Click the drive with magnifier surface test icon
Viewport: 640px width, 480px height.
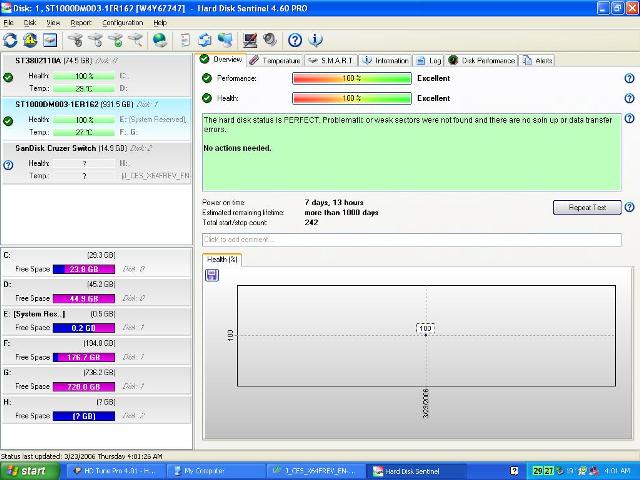click(136, 40)
